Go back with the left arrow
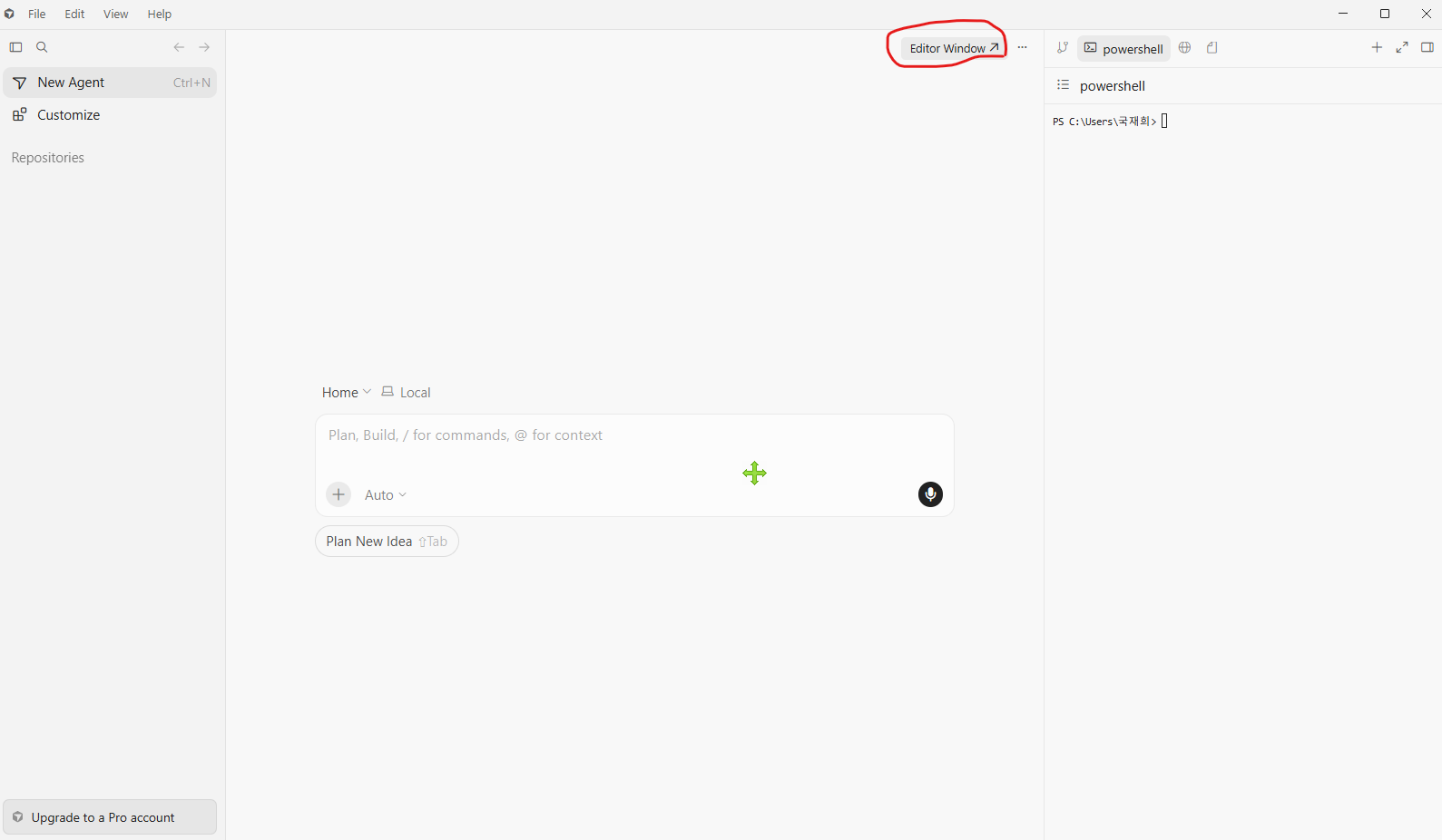The image size is (1442, 840). point(179,47)
